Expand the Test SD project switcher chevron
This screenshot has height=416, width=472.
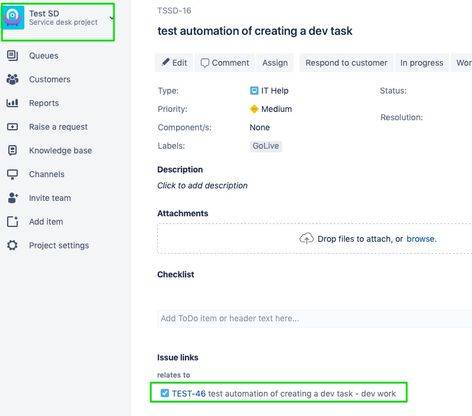coord(112,18)
